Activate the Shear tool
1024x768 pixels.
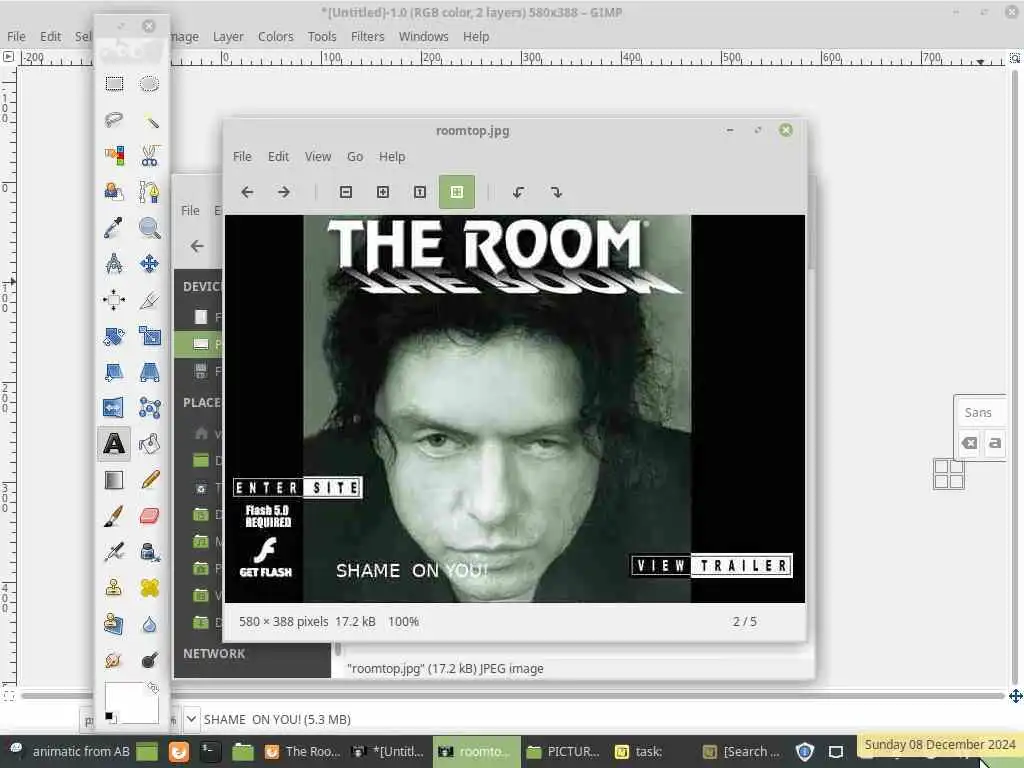114,372
